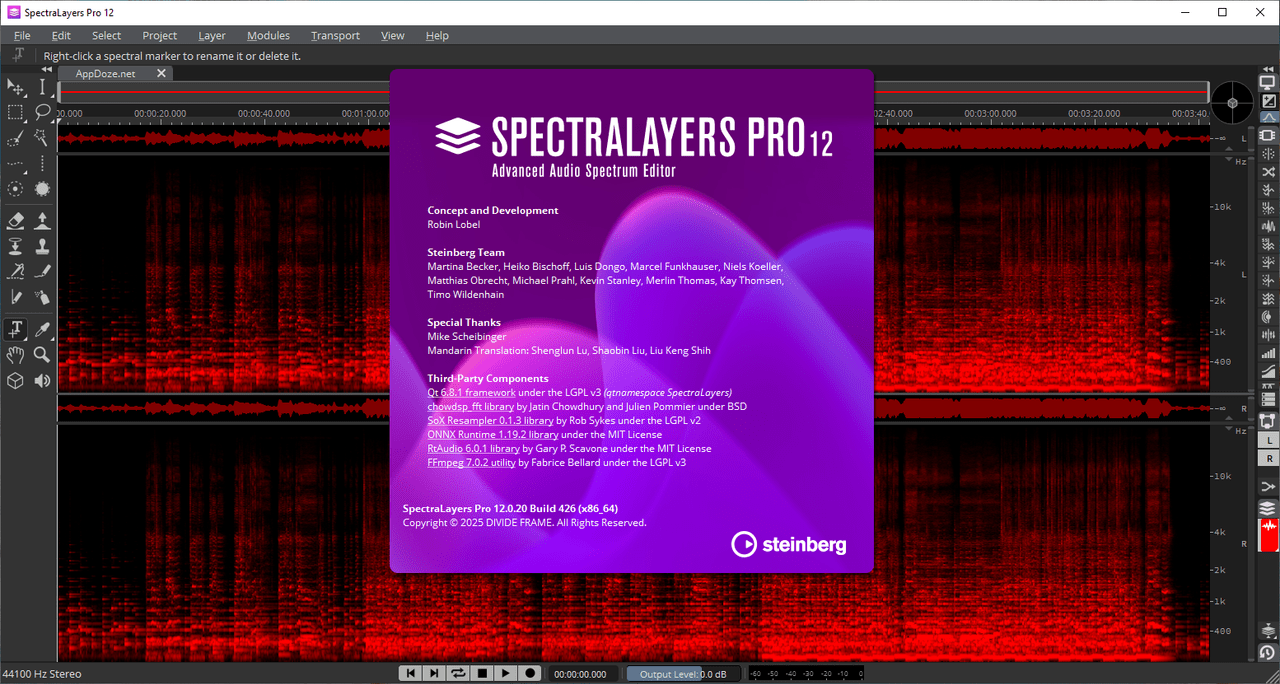Select the Lasso Selection tool

(x=42, y=112)
